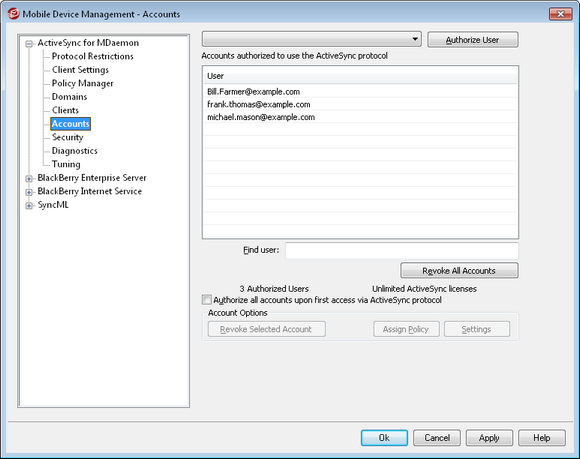Click Revoke All Accounts button
Viewport: 580px width, 459px height.
(459, 271)
